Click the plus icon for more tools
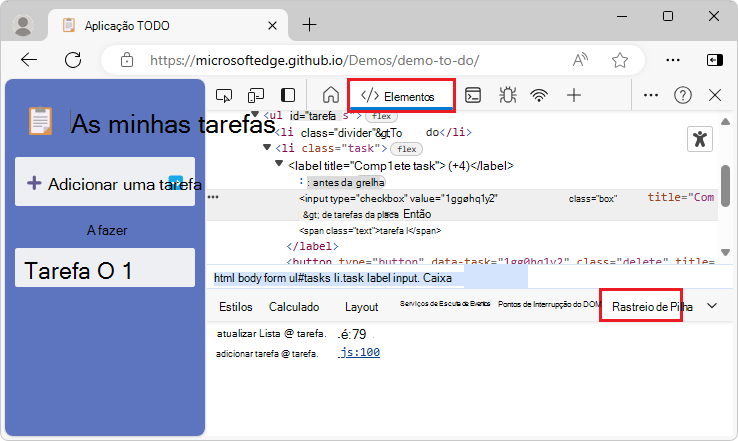The height and width of the screenshot is (441, 738). click(x=574, y=95)
